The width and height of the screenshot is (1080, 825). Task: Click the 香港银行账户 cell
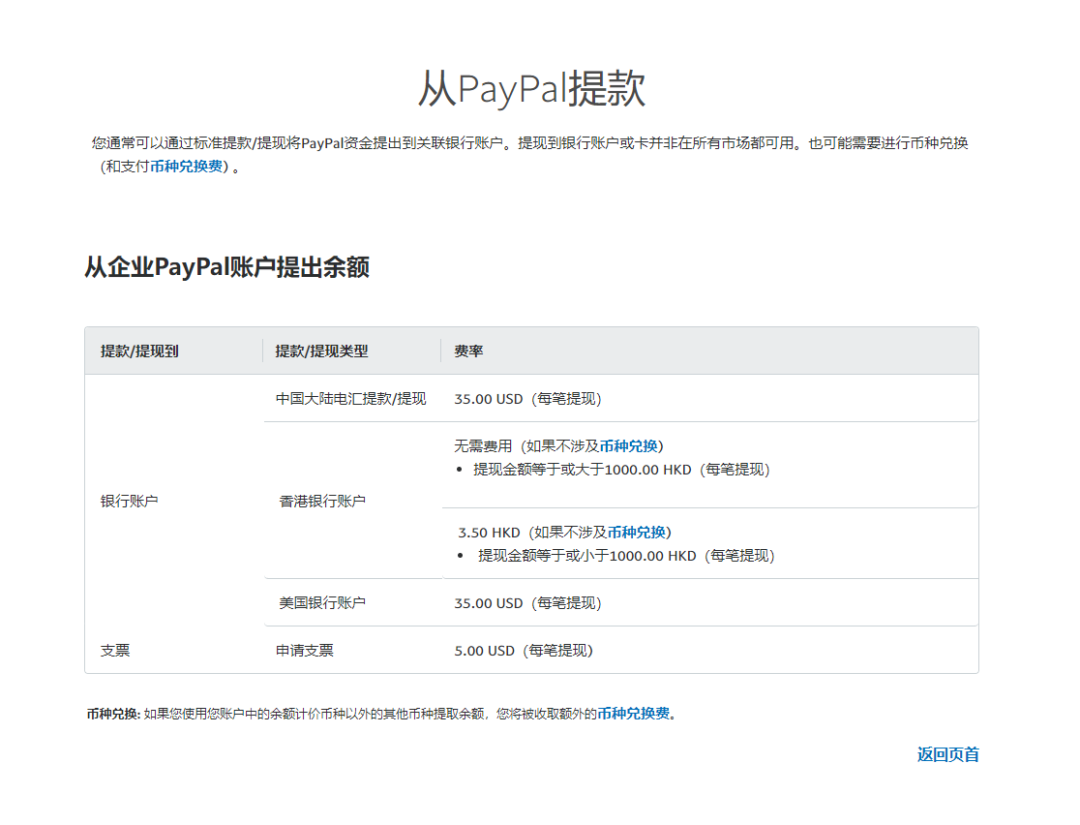(x=322, y=501)
